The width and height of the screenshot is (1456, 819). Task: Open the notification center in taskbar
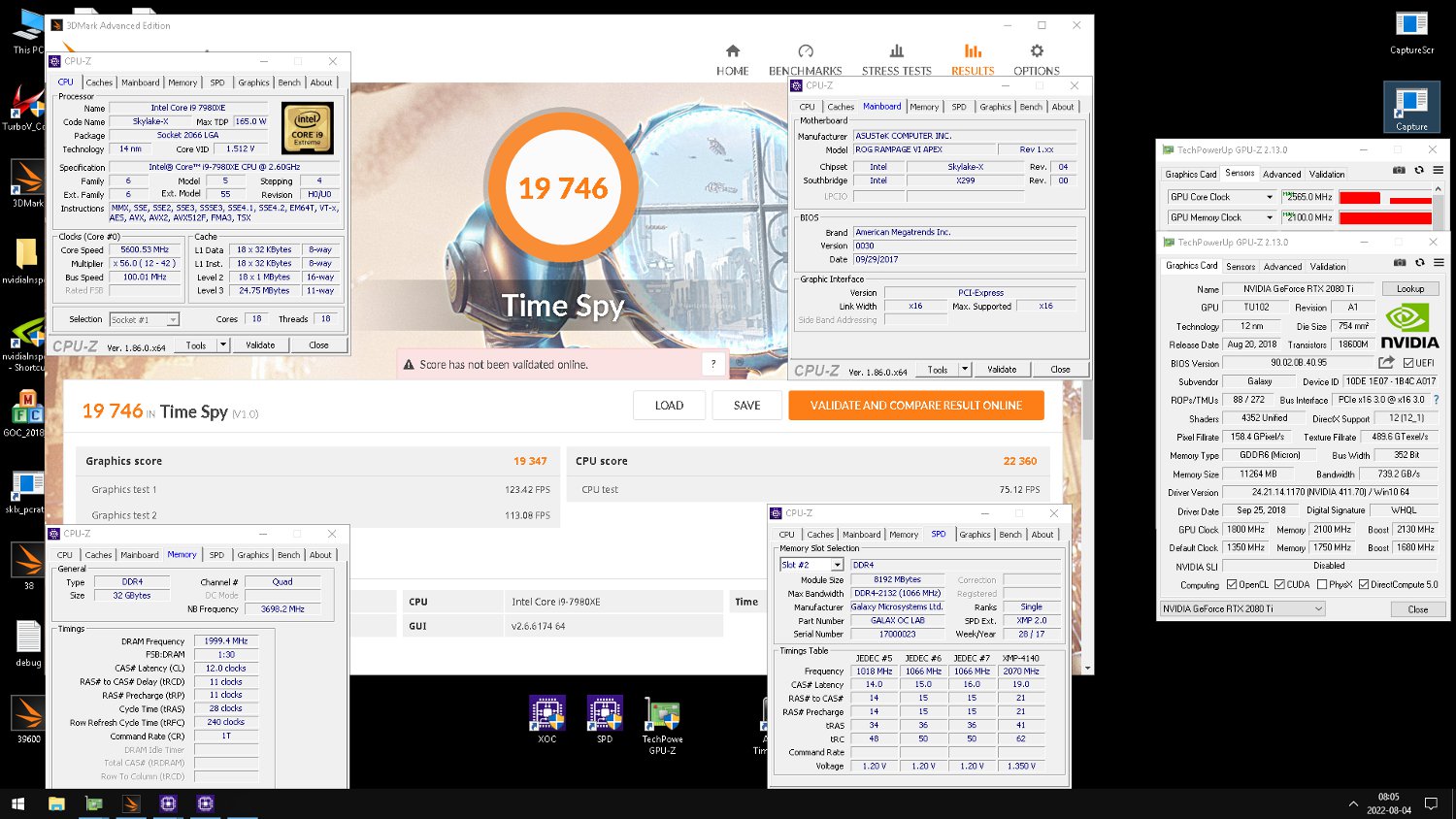point(1431,803)
